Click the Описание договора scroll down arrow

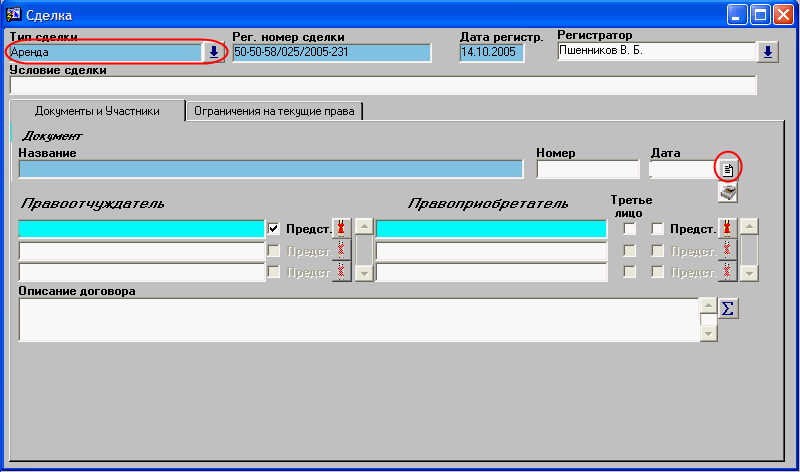click(708, 334)
